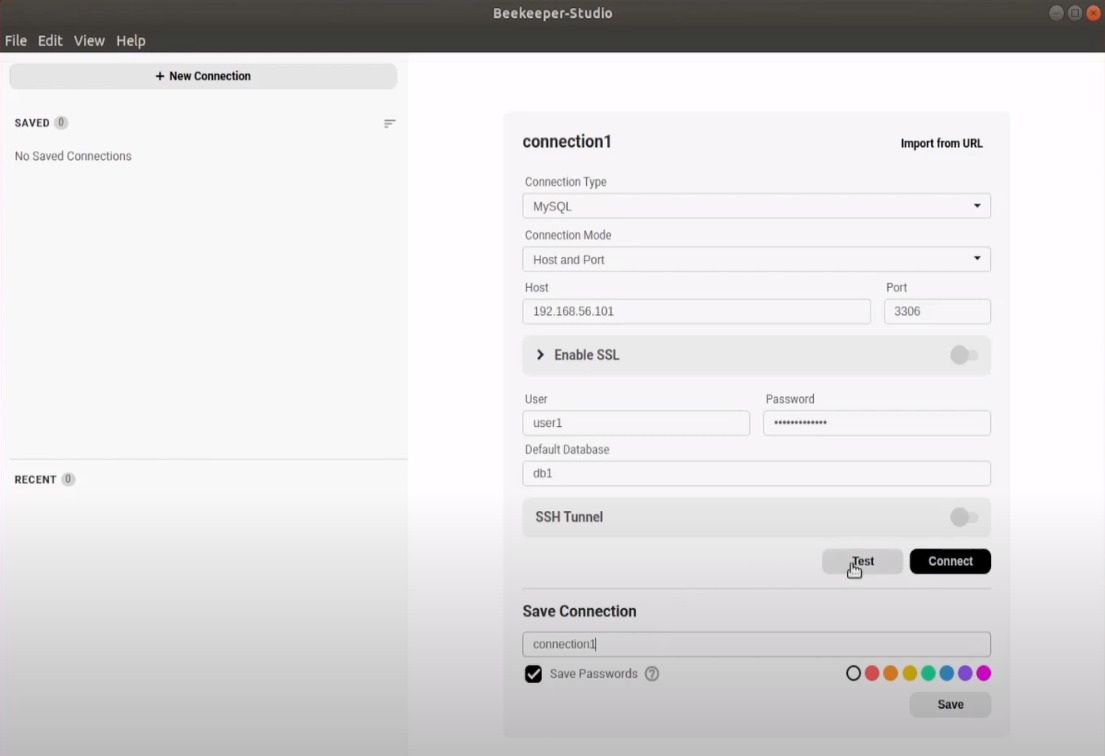The width and height of the screenshot is (1105, 756).
Task: Minimize the Beekeeper-Studio window
Action: 1056,13
